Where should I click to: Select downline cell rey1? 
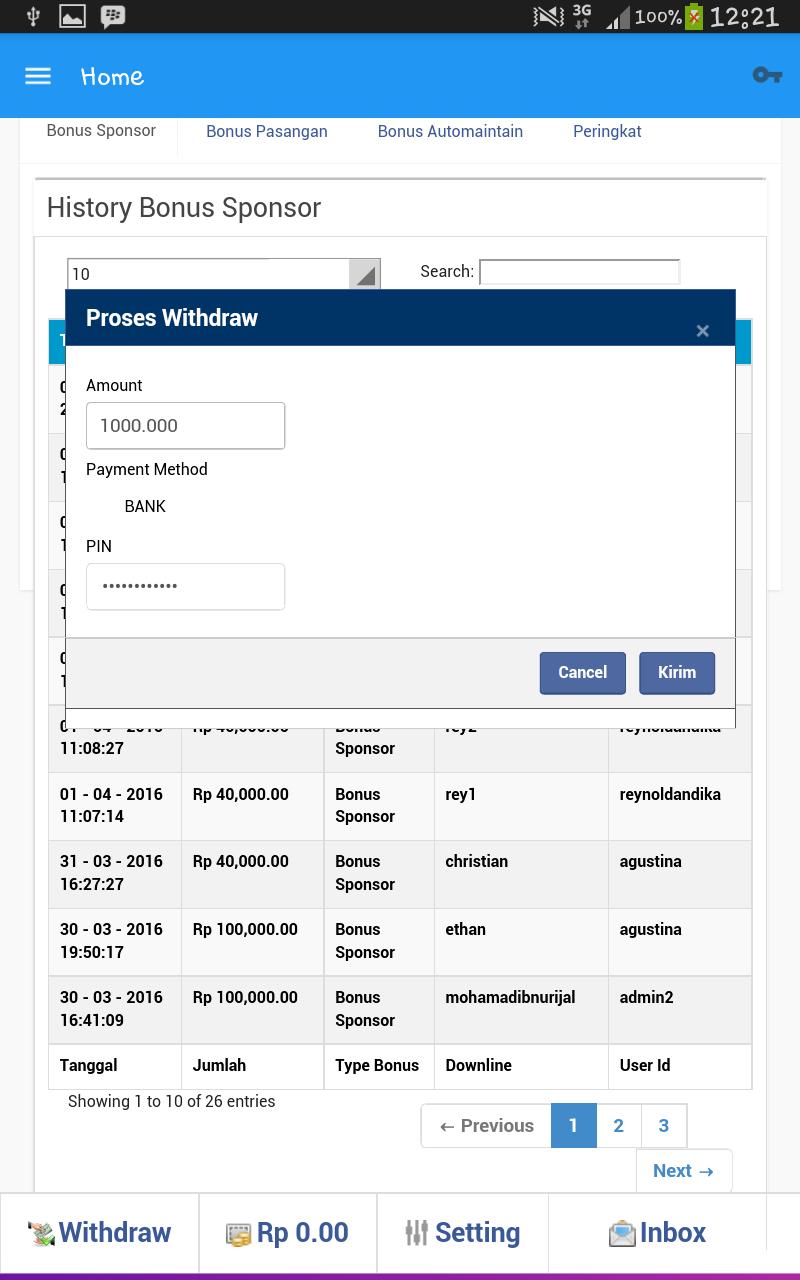[521, 806]
